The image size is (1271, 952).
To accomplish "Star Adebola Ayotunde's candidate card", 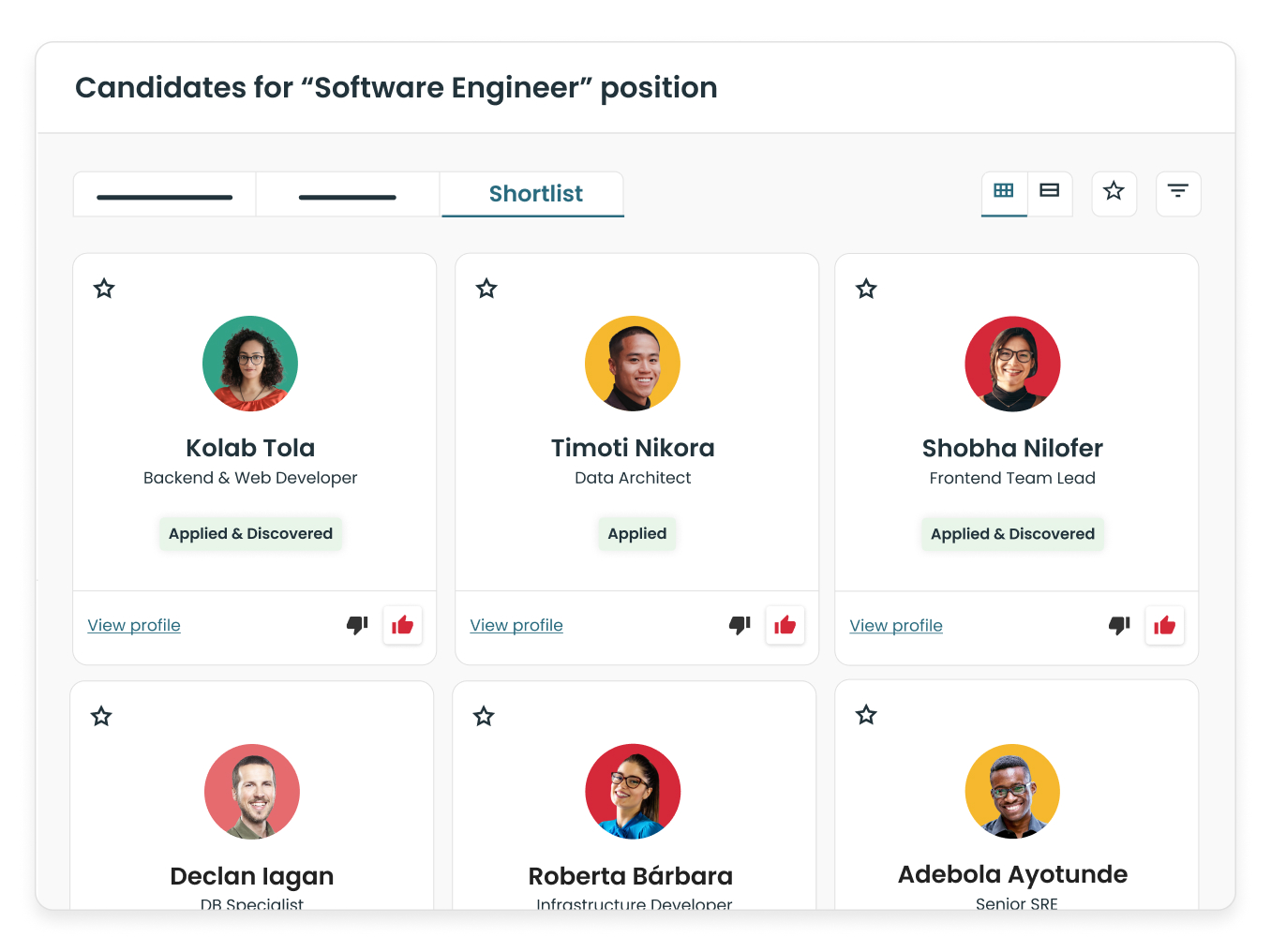I will pyautogui.click(x=866, y=715).
